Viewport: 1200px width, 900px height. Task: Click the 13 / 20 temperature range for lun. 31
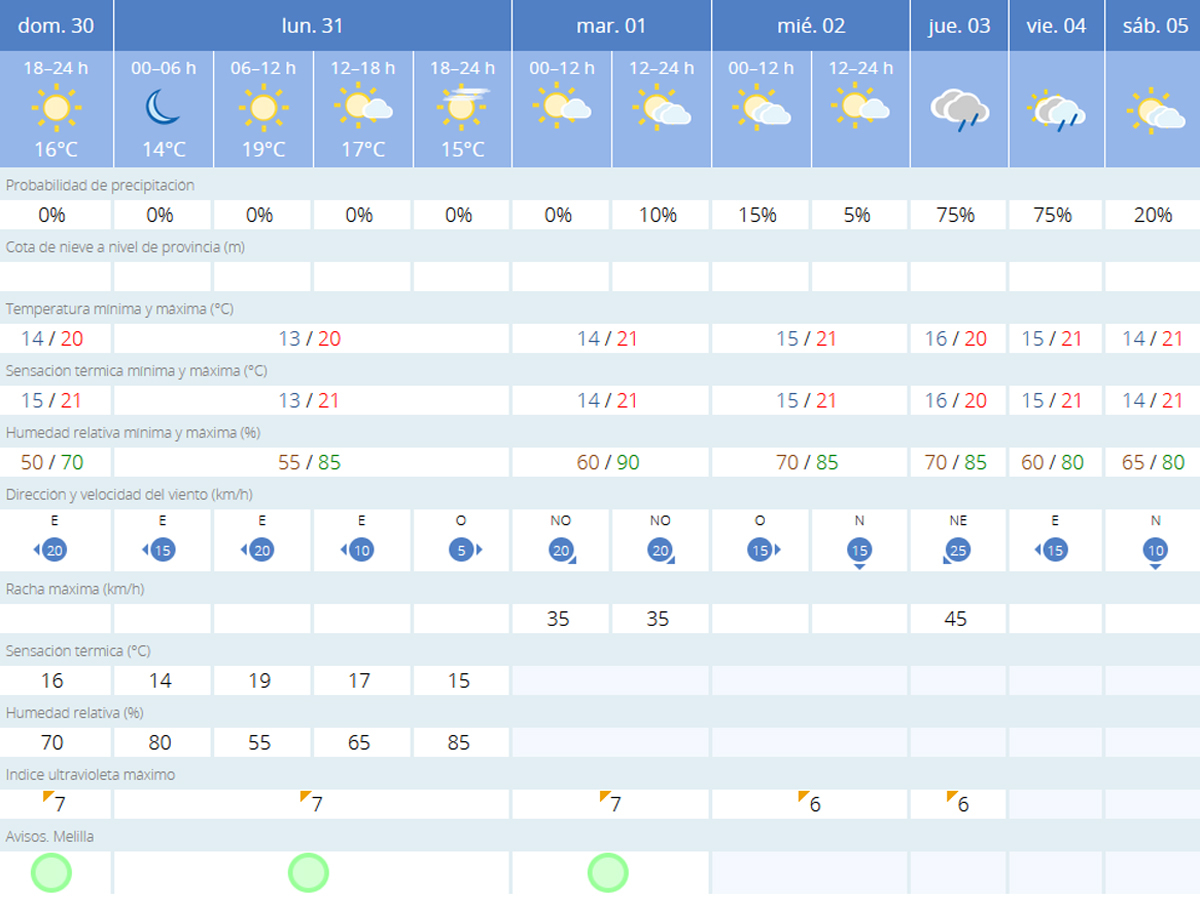click(310, 339)
